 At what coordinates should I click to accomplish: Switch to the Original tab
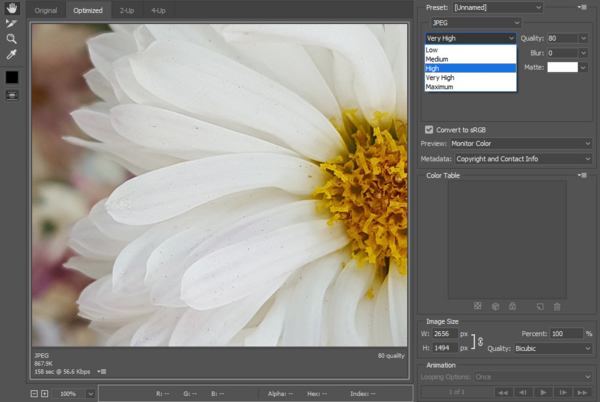tap(46, 10)
